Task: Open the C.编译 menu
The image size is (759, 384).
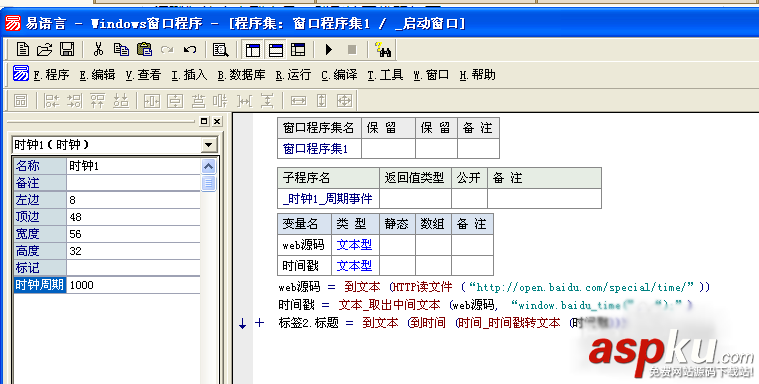Action: pyautogui.click(x=339, y=75)
